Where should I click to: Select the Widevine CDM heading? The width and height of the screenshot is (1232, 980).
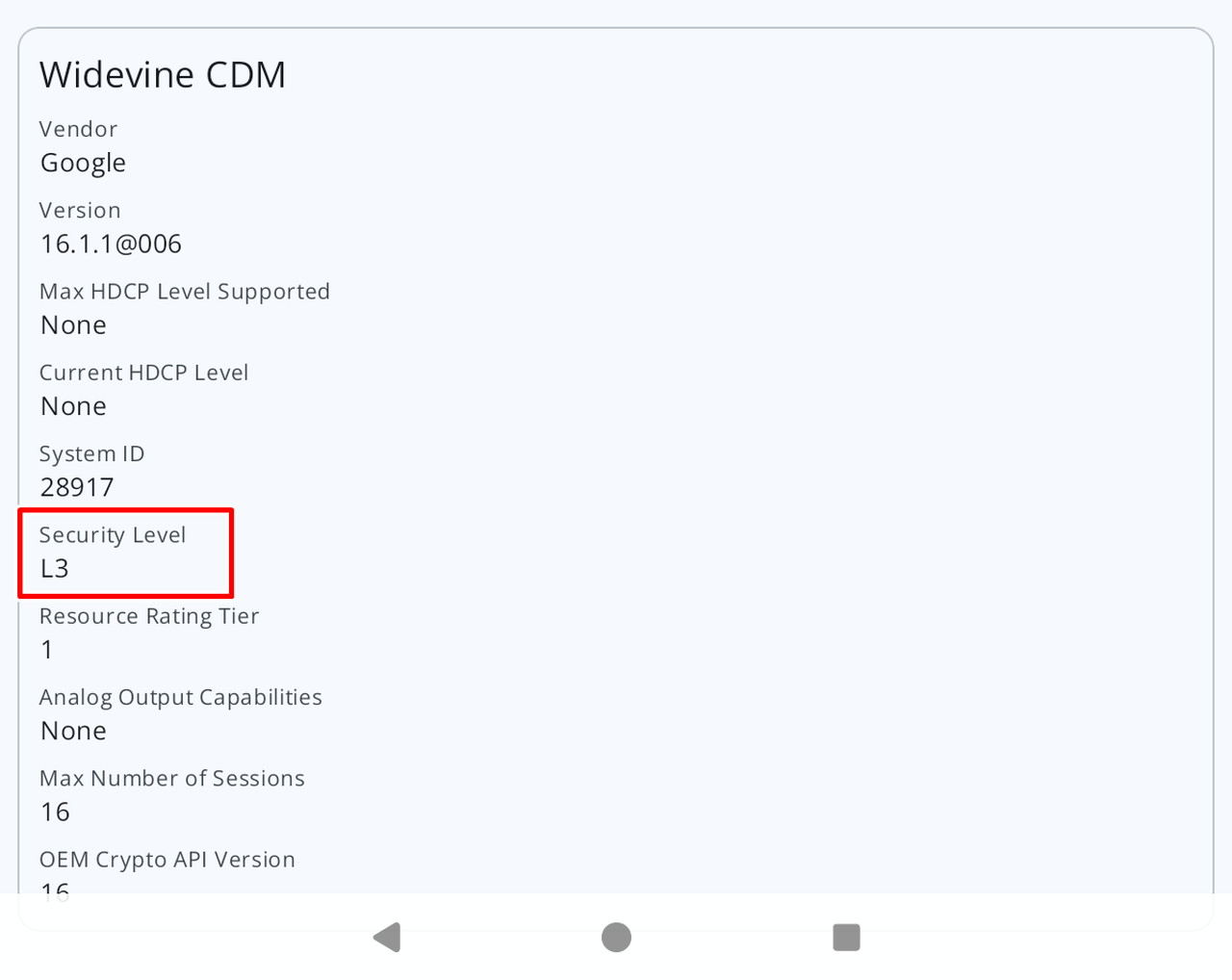[163, 75]
